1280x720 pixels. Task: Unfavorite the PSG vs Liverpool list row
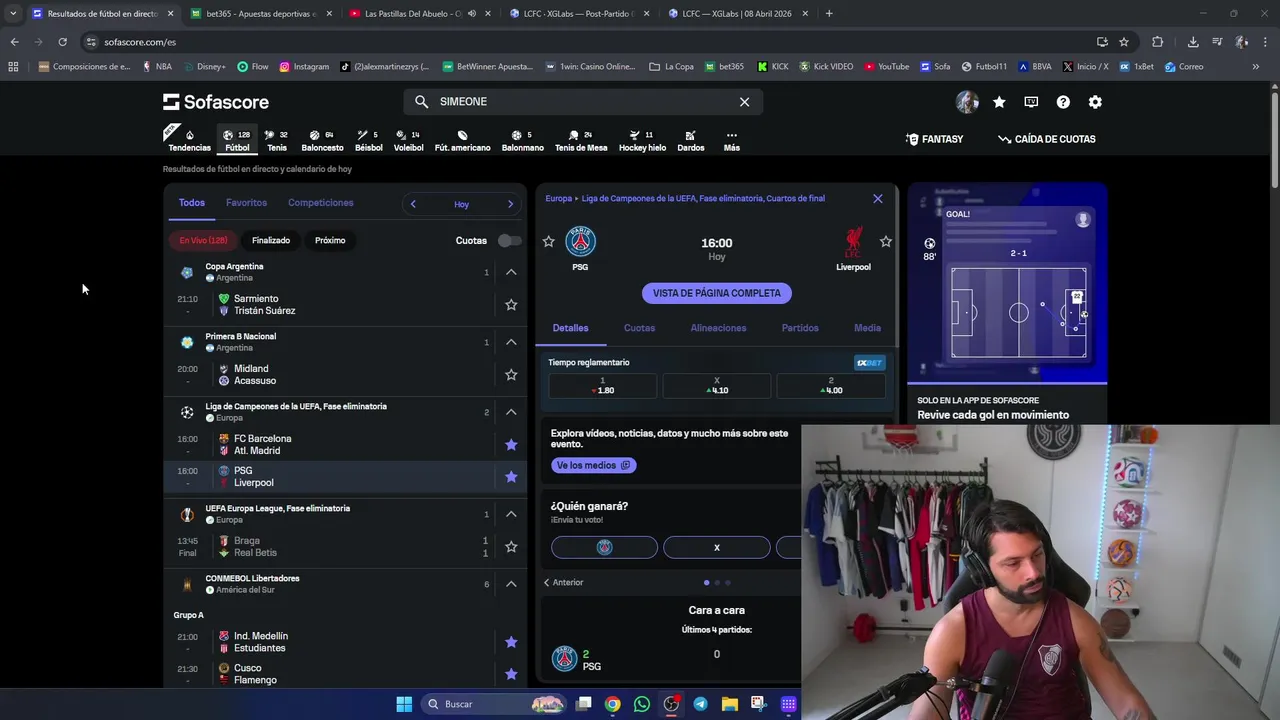coord(511,476)
